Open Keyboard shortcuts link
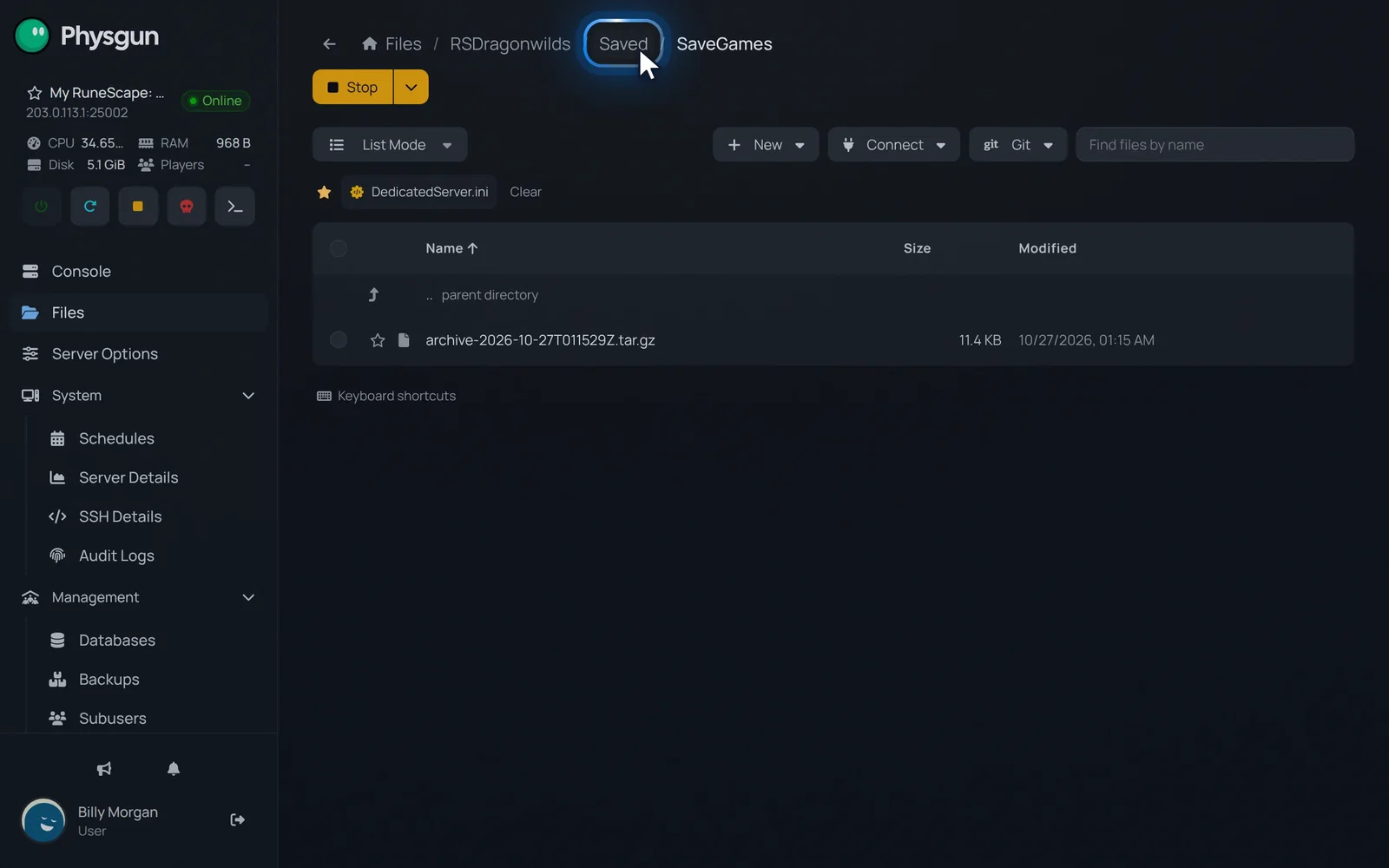 (x=386, y=396)
